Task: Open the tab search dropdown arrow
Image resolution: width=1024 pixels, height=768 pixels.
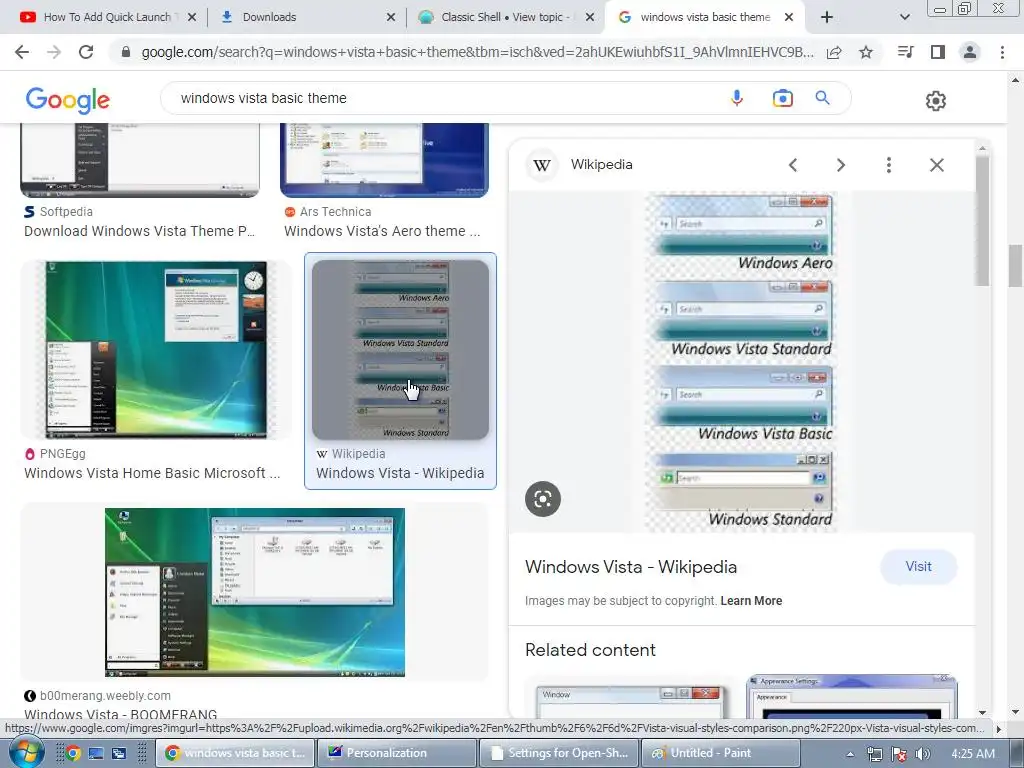Action: [904, 17]
